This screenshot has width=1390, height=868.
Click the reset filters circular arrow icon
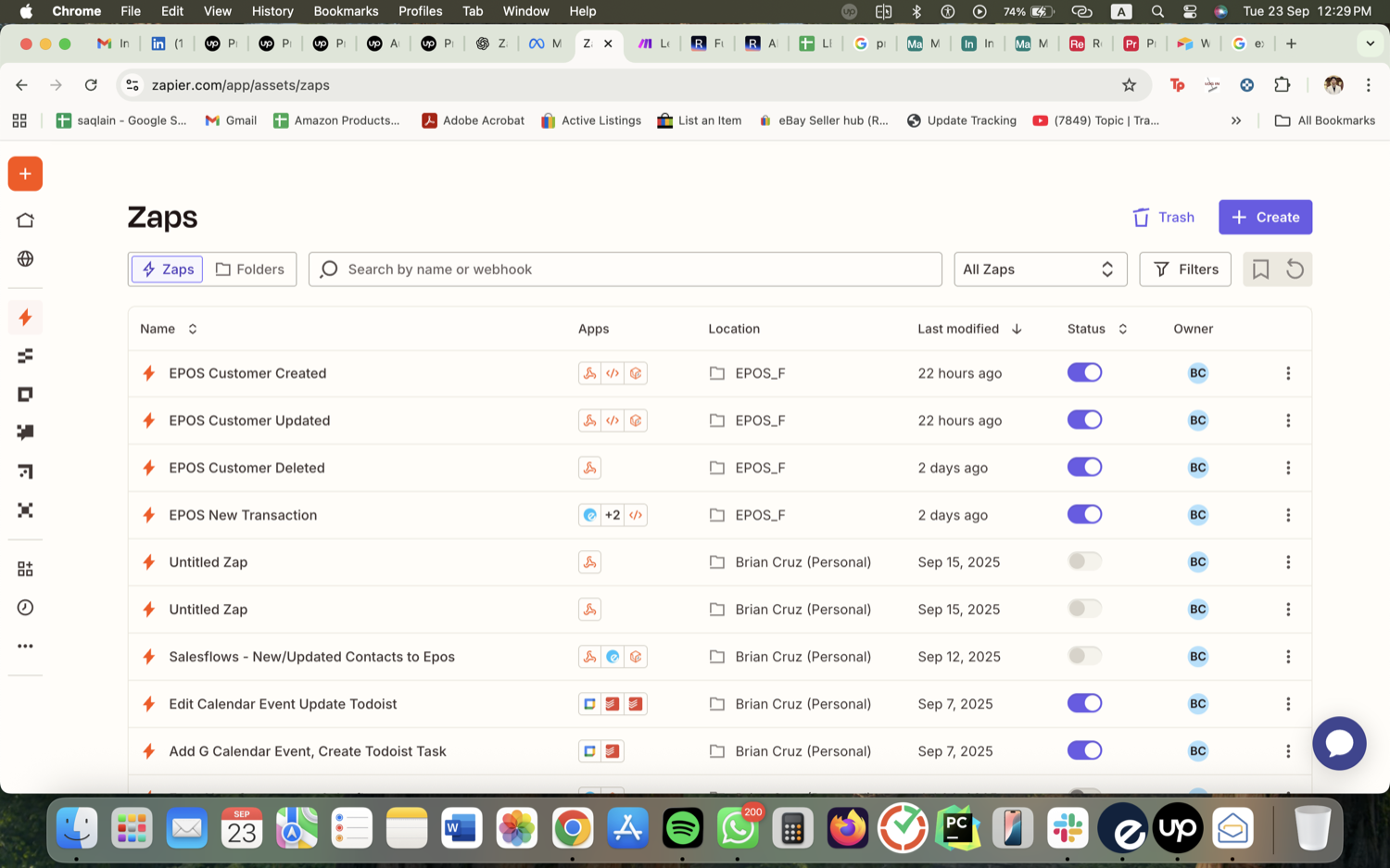pos(1295,270)
